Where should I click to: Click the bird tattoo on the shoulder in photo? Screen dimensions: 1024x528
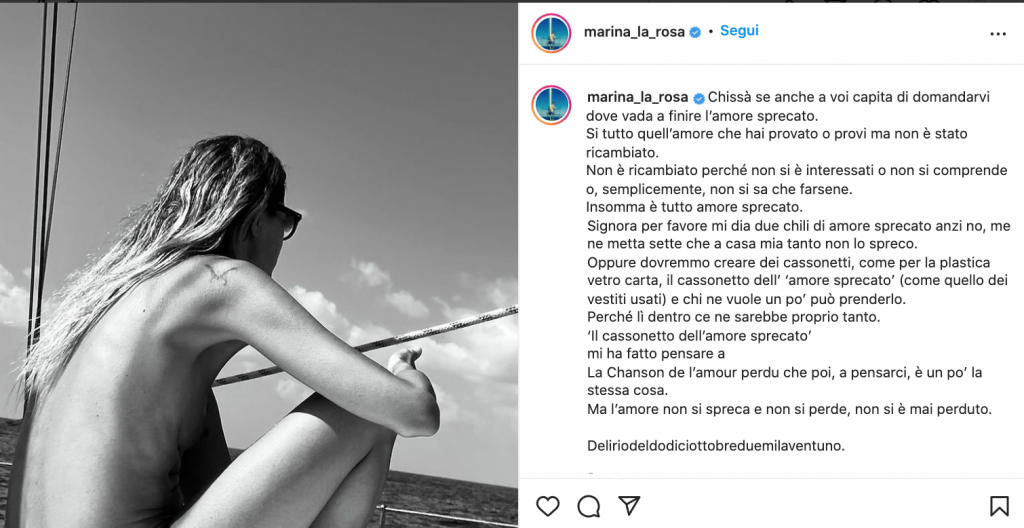tap(219, 272)
